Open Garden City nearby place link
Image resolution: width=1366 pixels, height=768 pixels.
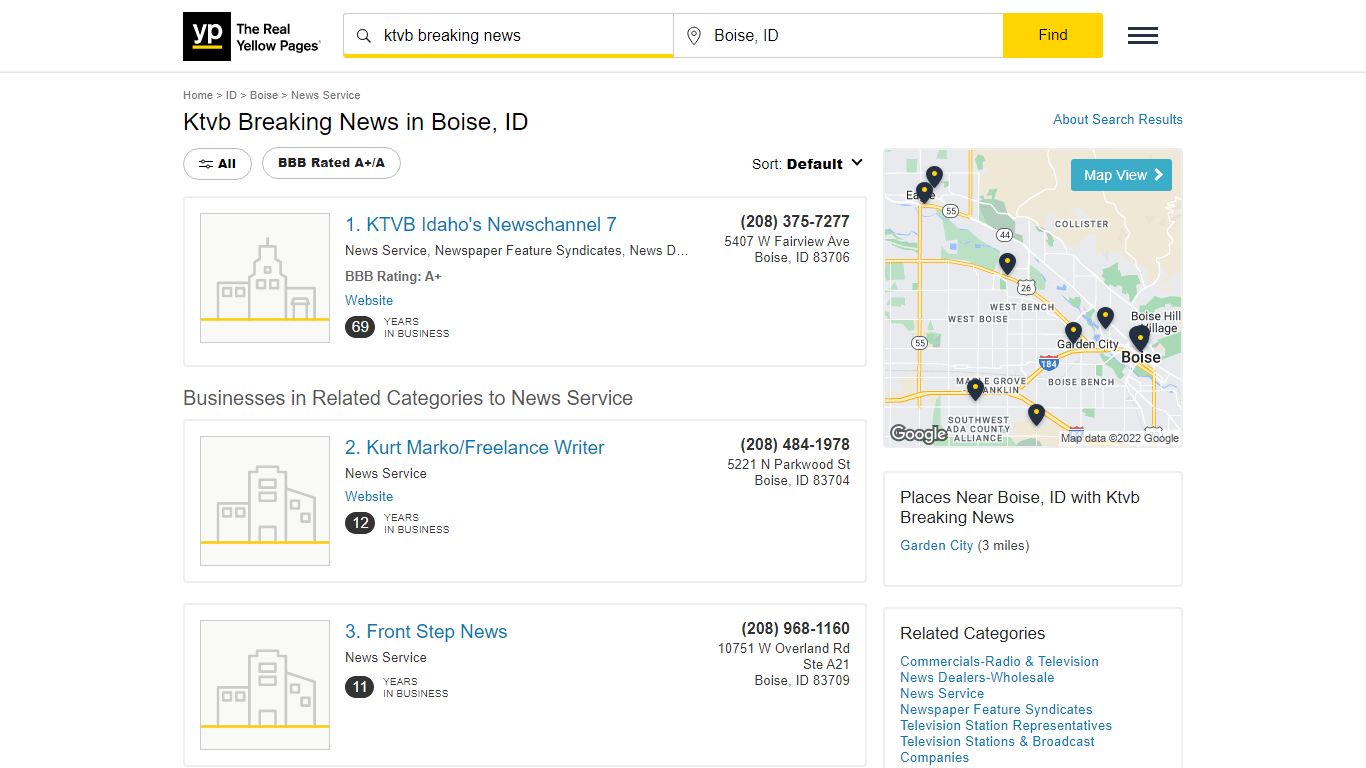(937, 545)
